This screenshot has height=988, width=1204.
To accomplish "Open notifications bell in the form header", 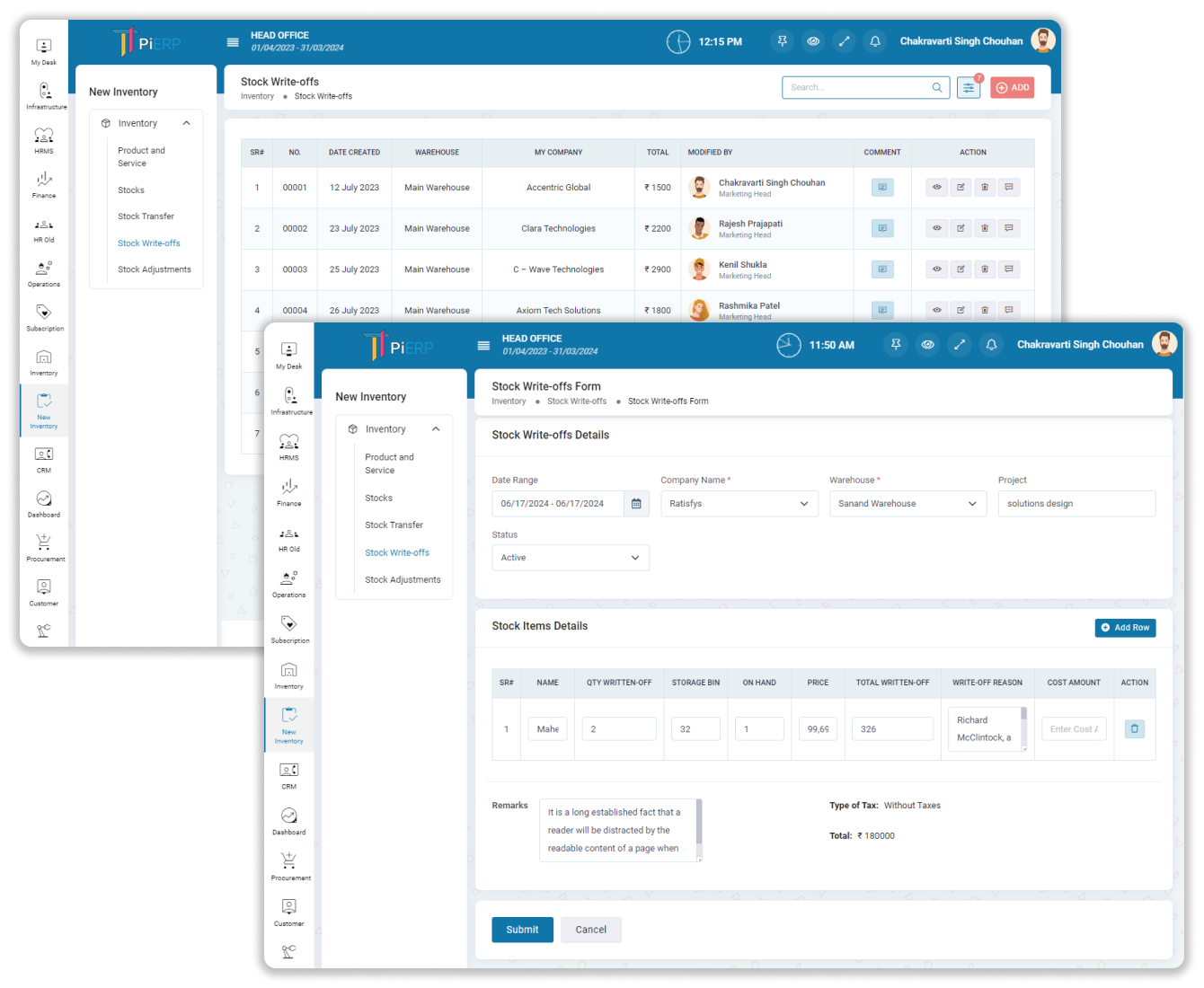I will point(991,345).
